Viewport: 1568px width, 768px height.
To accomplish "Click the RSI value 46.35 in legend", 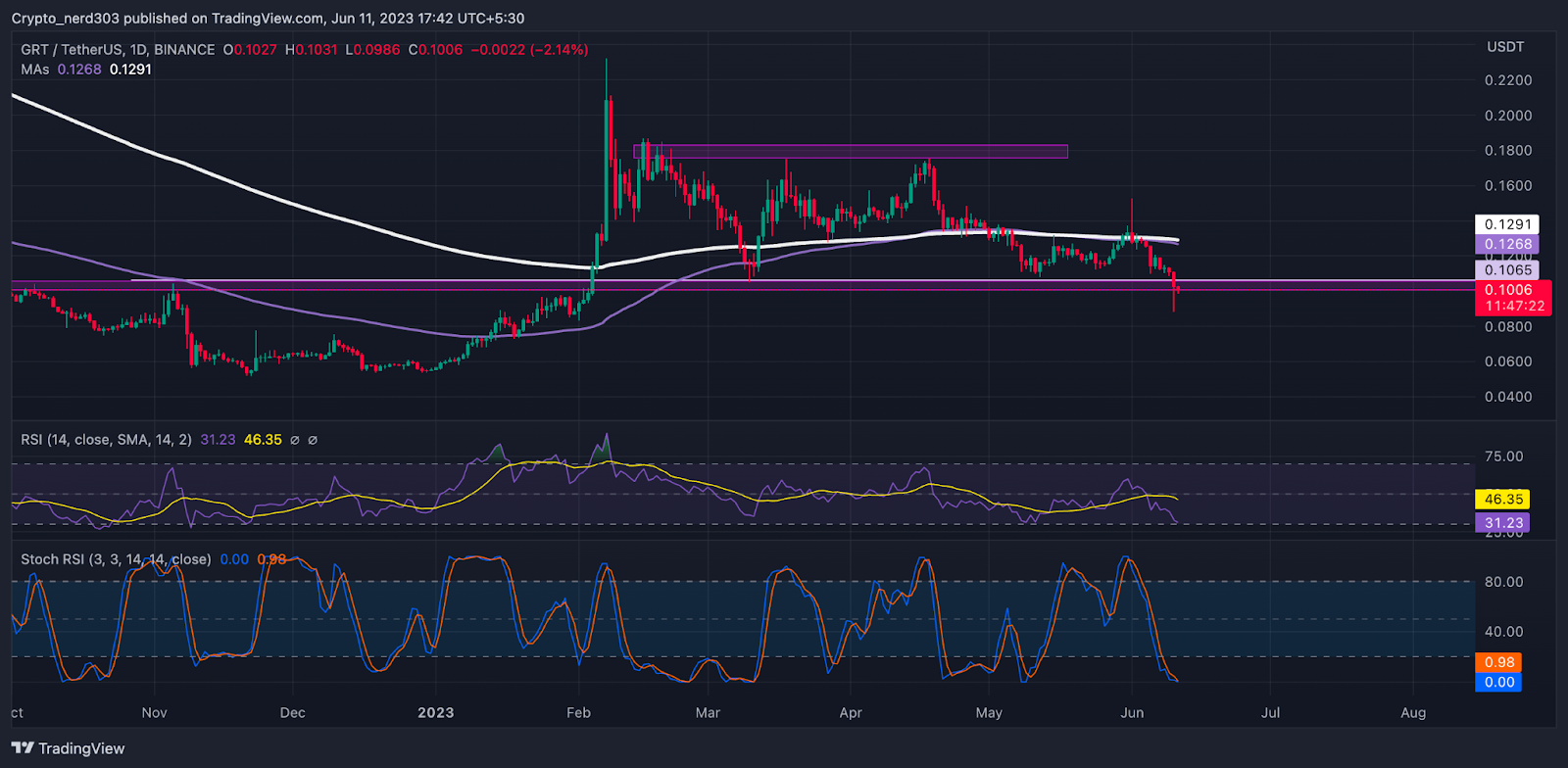I will pos(263,440).
